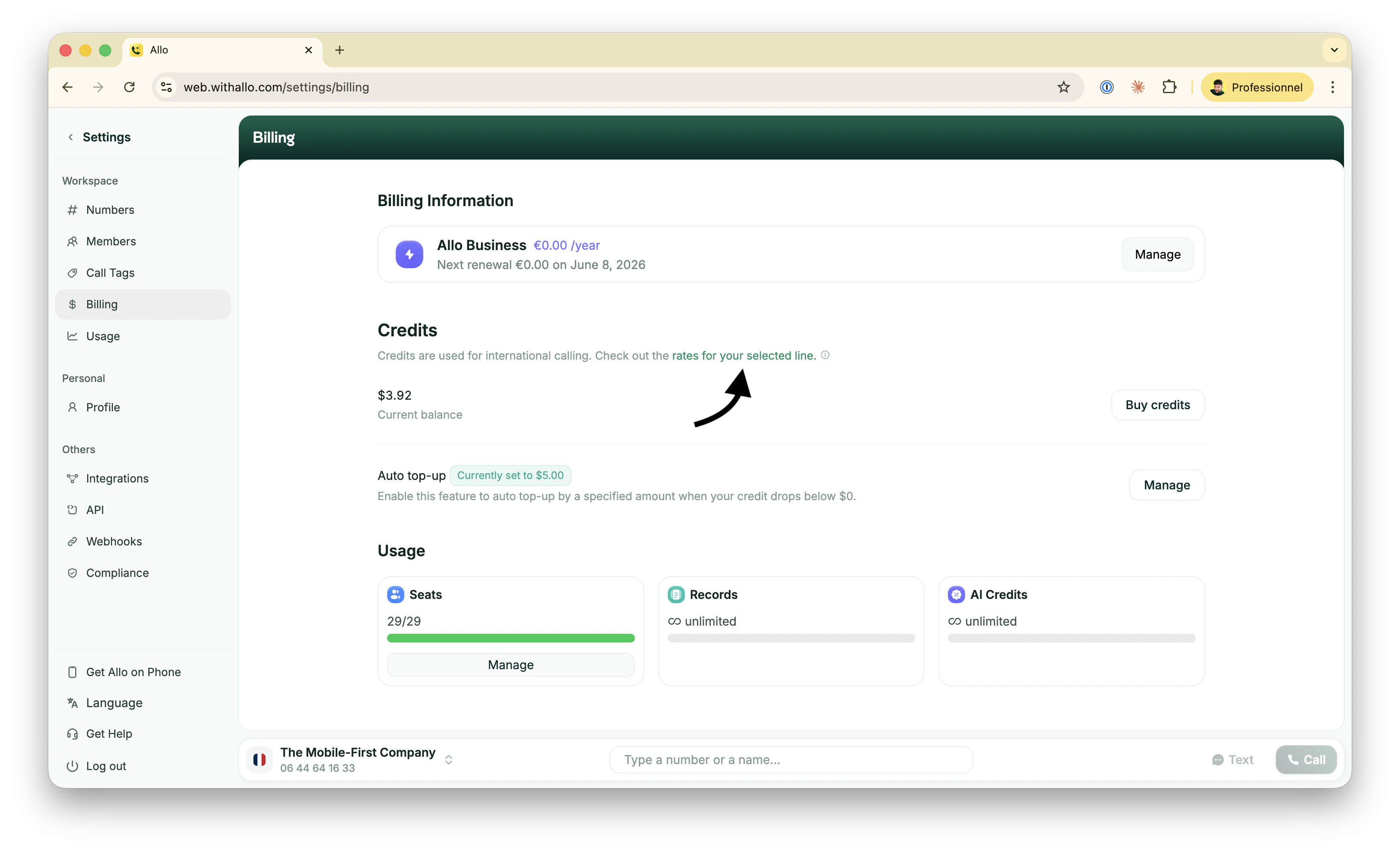Open a new browser tab
This screenshot has height=852, width=1400.
point(340,50)
